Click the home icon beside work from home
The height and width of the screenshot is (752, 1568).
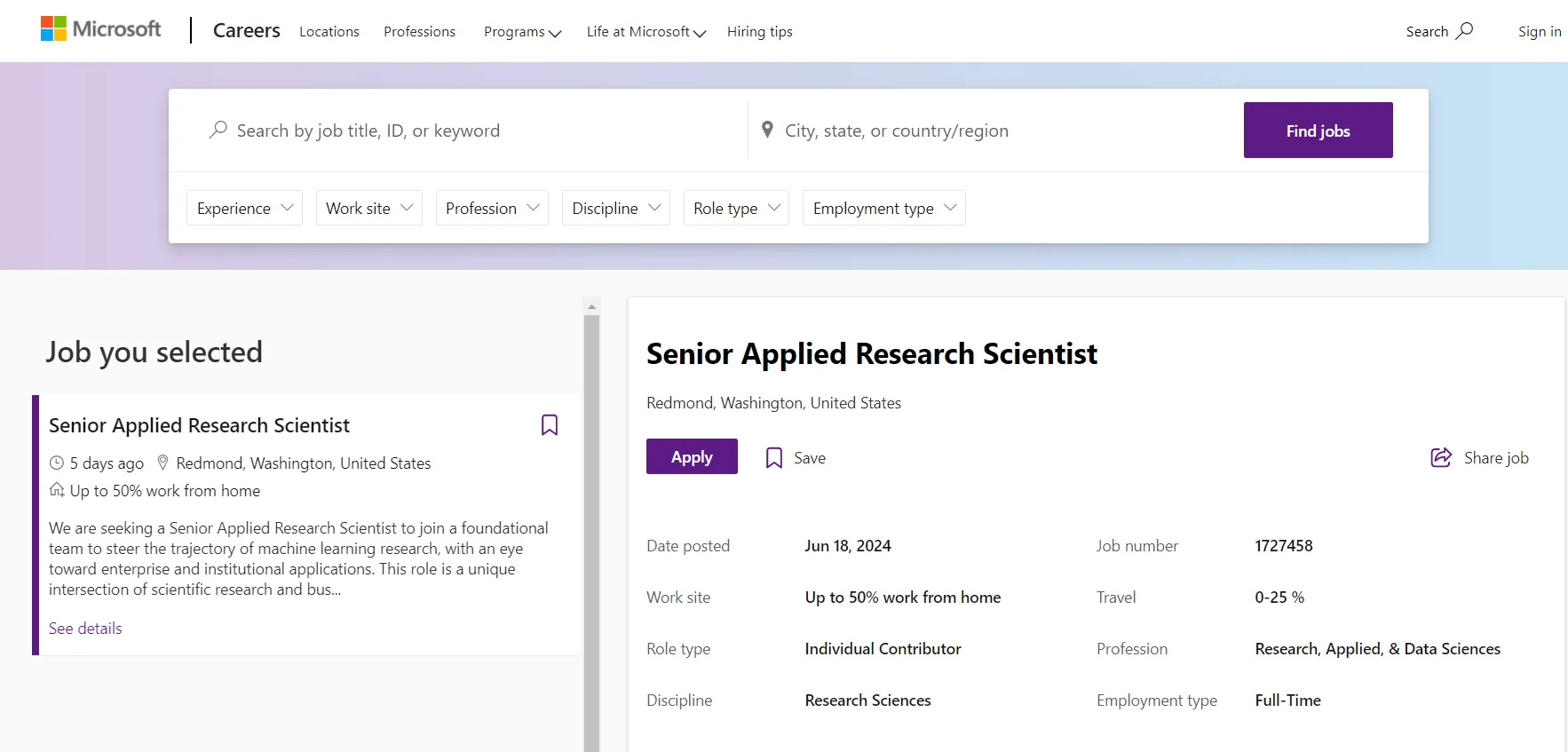point(57,490)
